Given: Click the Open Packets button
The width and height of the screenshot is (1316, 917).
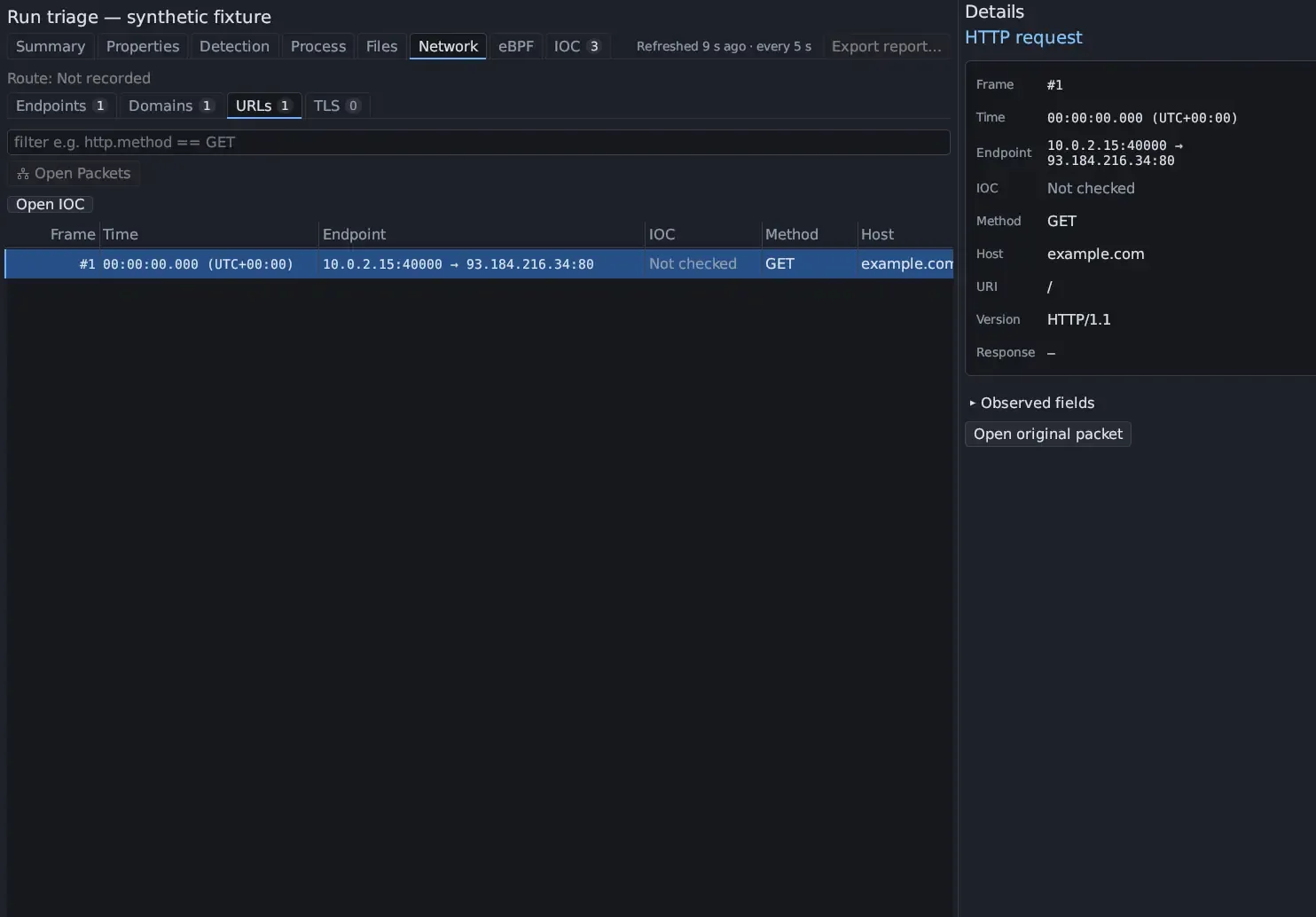Looking at the screenshot, I should pyautogui.click(x=74, y=173).
